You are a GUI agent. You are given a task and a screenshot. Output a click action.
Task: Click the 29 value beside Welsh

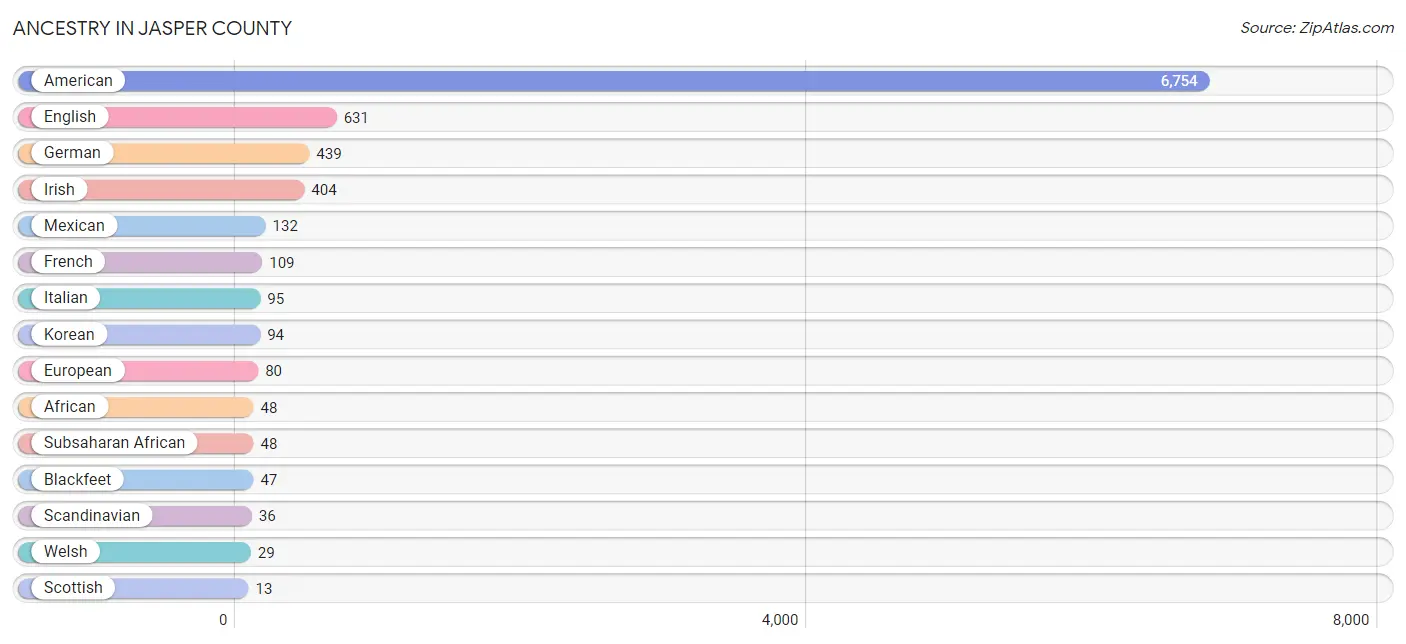(265, 553)
